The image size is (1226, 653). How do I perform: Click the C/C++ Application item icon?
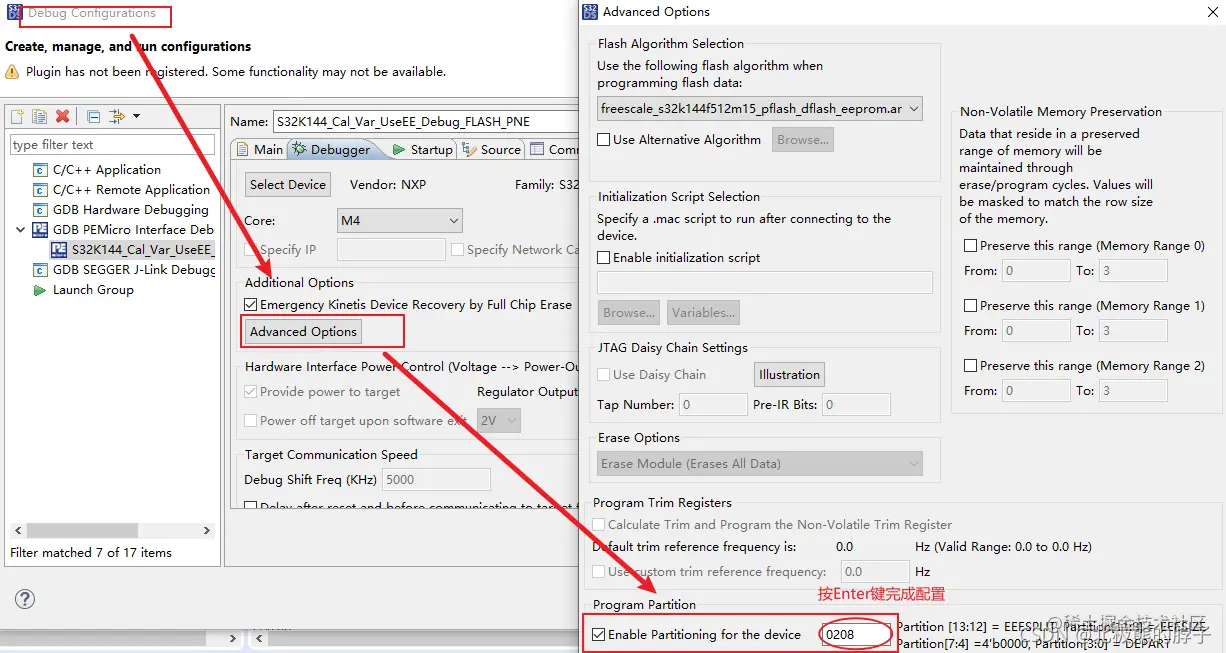(x=40, y=170)
